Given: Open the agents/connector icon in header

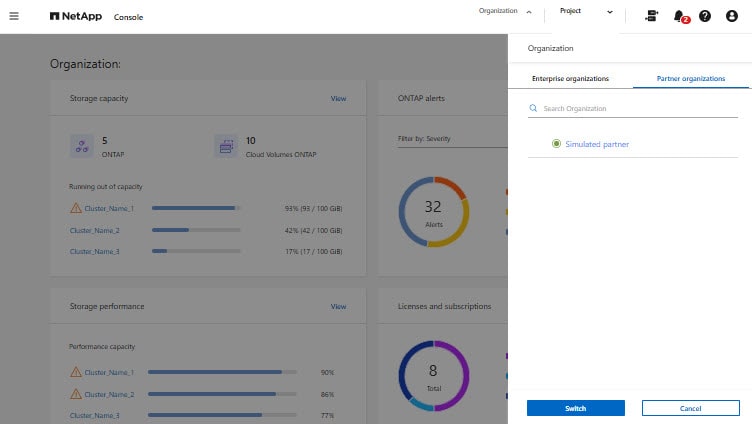Looking at the screenshot, I should (652, 16).
